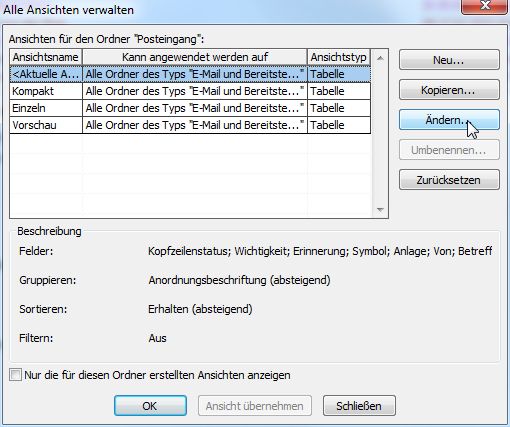
Task: Click the Ansichtstyp column header
Action: tap(339, 57)
